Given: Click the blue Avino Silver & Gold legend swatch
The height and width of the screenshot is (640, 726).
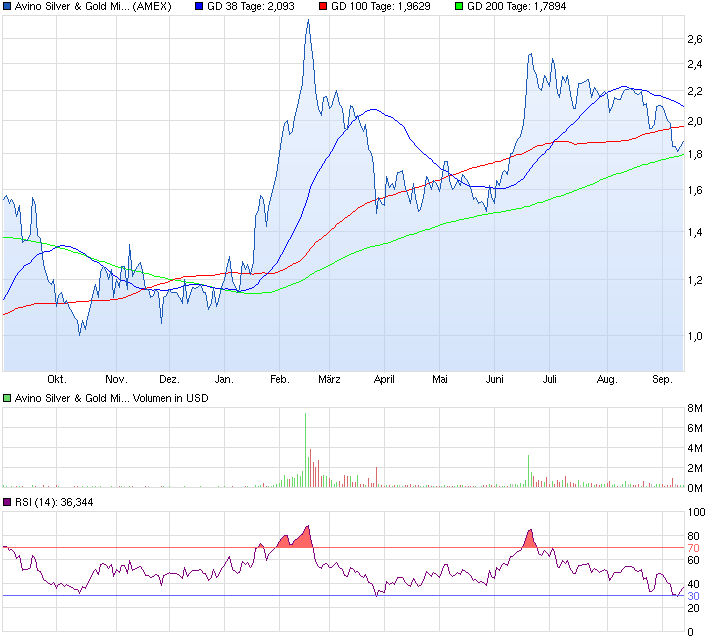Looking at the screenshot, I should click(8, 6).
